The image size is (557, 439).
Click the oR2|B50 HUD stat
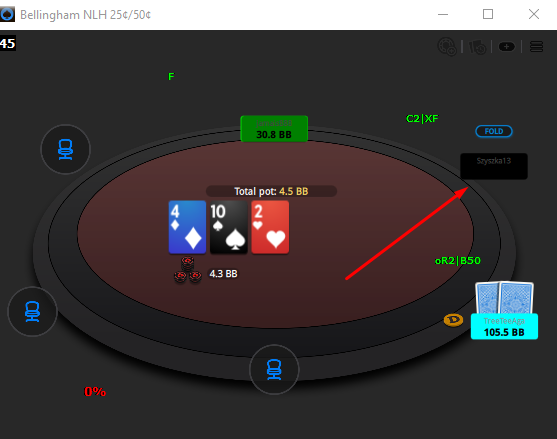coord(458,261)
